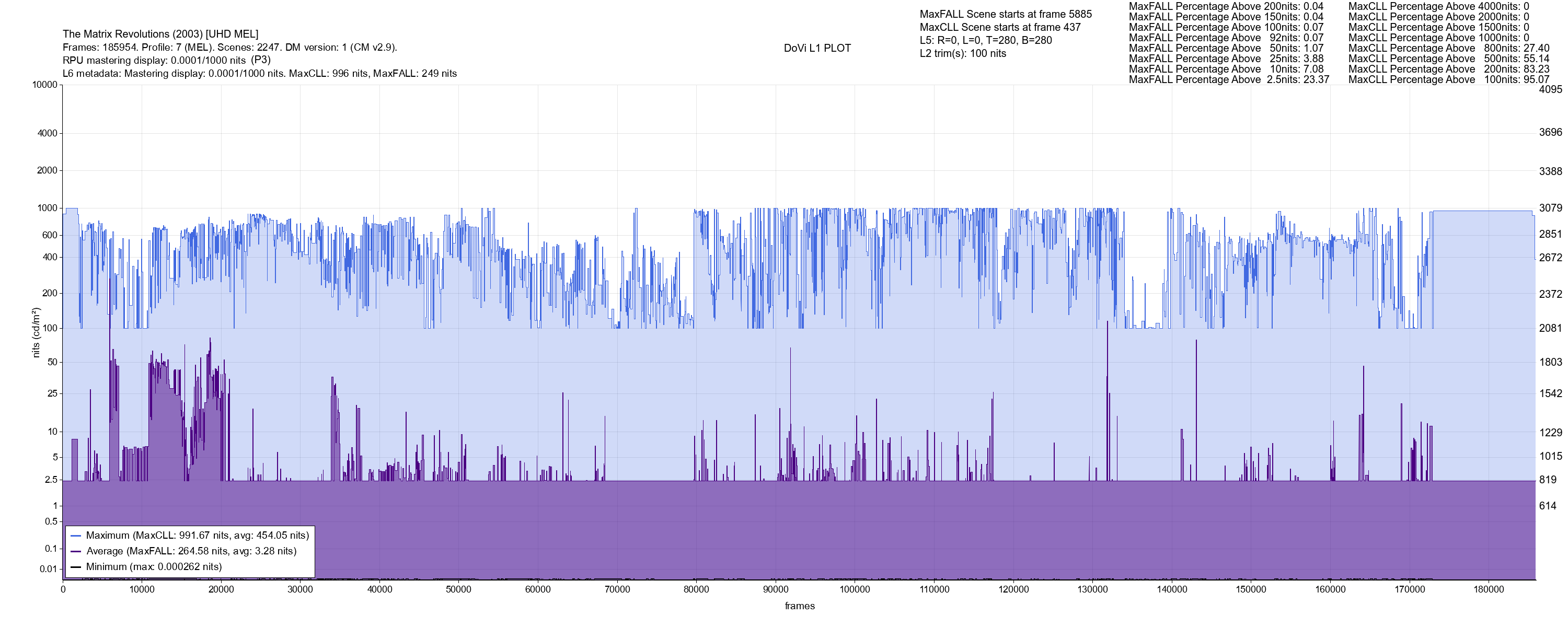Click the L6 metadata mastering display line
Screen dimensions: 1568x627
tap(259, 74)
